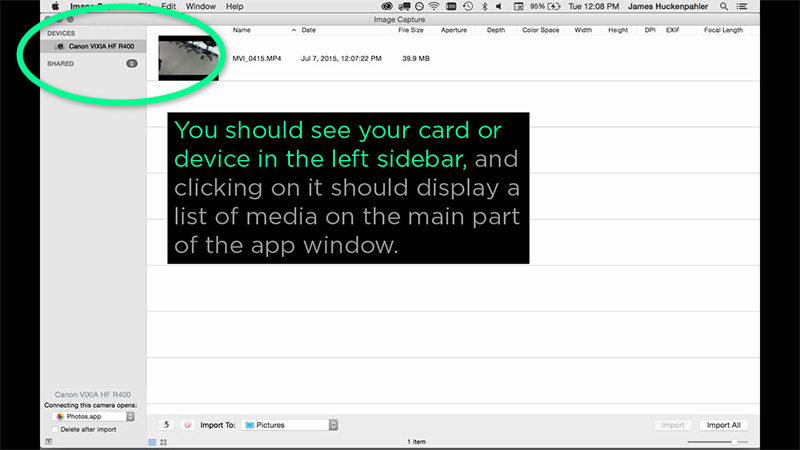Click the EXIF column header

tap(672, 30)
